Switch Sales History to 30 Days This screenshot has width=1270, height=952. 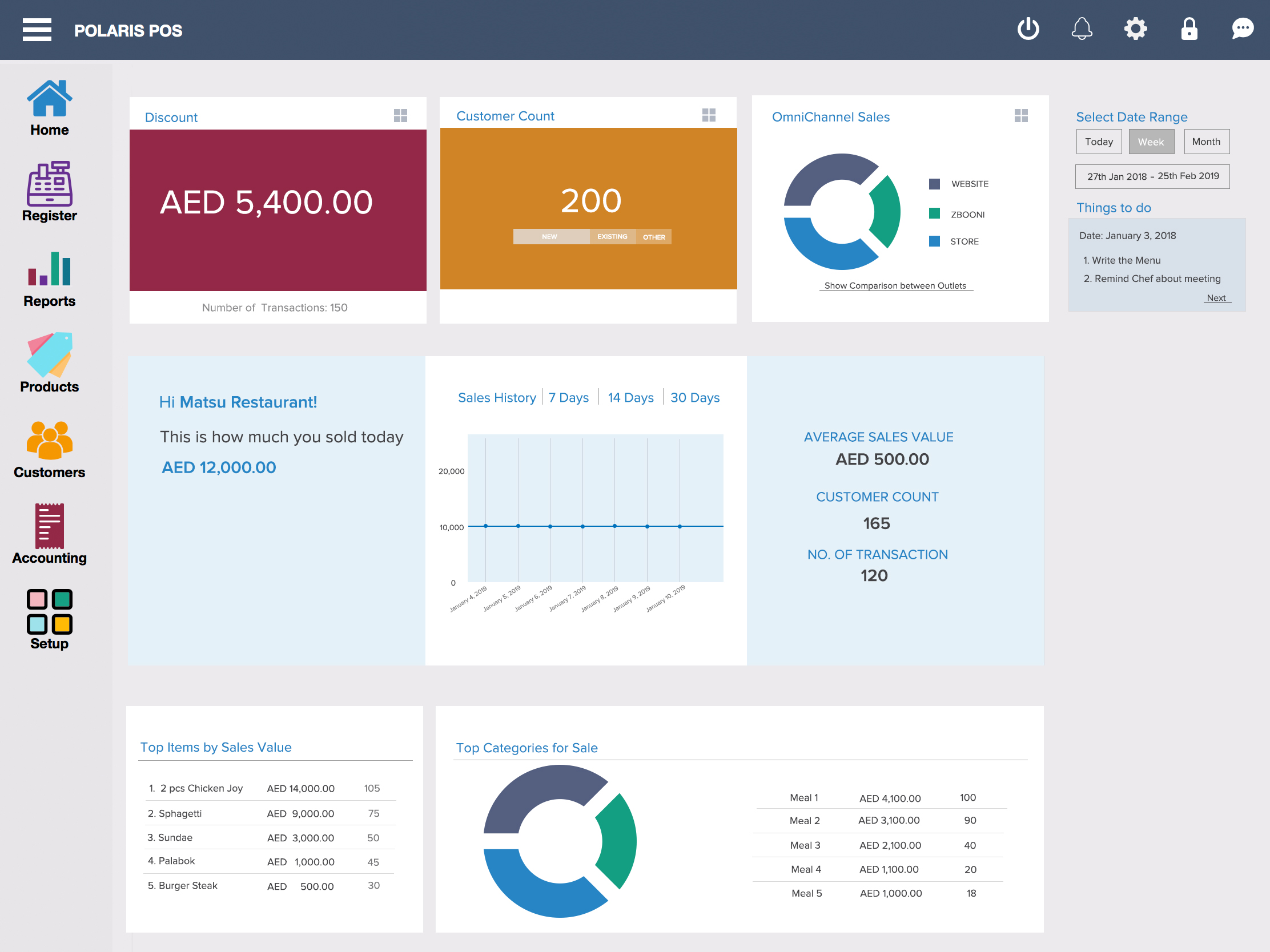pos(695,398)
